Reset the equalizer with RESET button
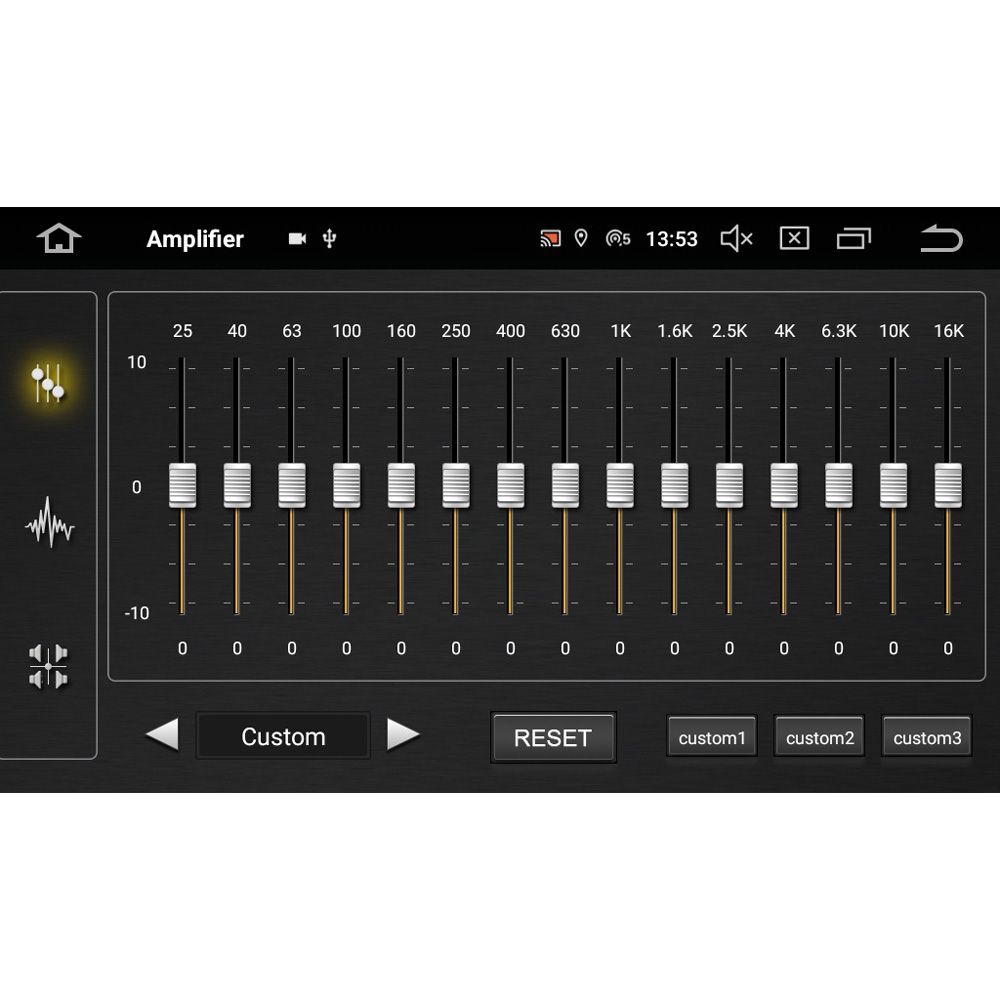 553,738
